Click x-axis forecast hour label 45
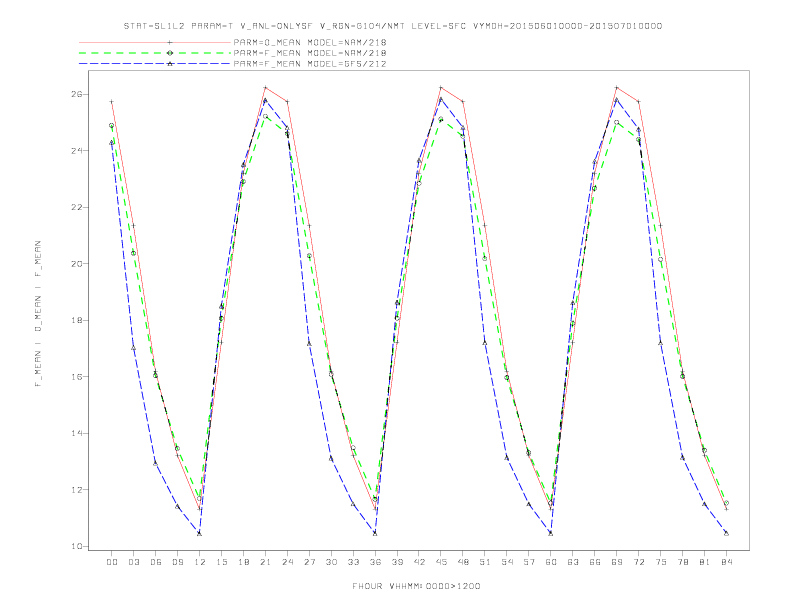The image size is (792, 612). click(x=441, y=562)
